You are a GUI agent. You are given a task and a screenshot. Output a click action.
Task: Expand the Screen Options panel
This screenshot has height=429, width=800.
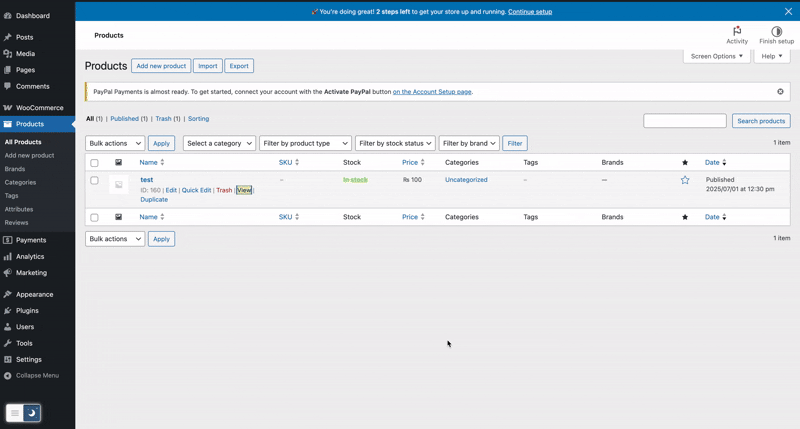click(x=717, y=57)
